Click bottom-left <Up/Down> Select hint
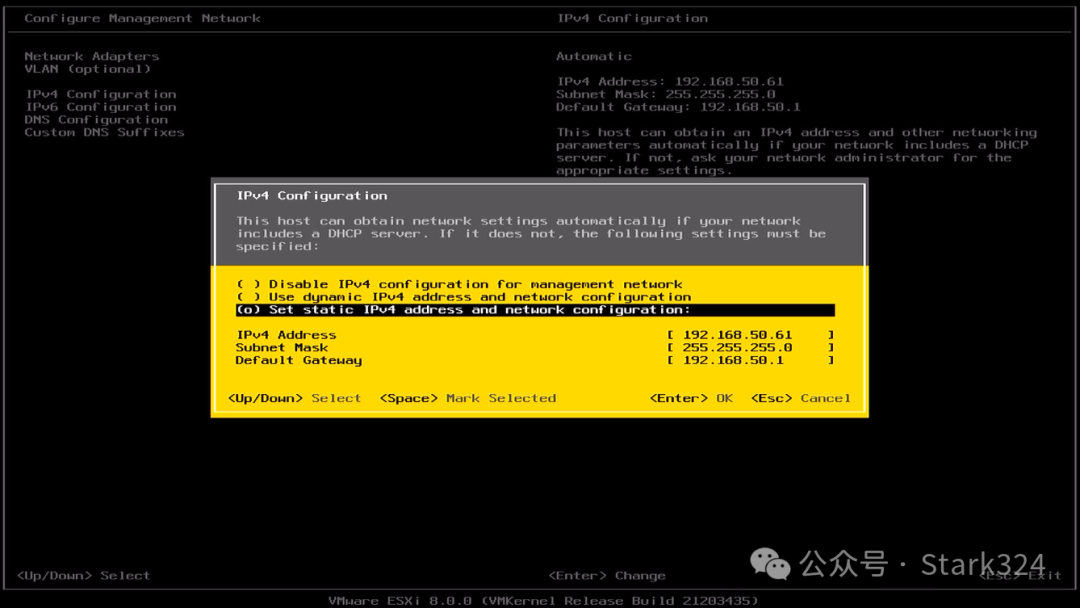 click(x=83, y=576)
